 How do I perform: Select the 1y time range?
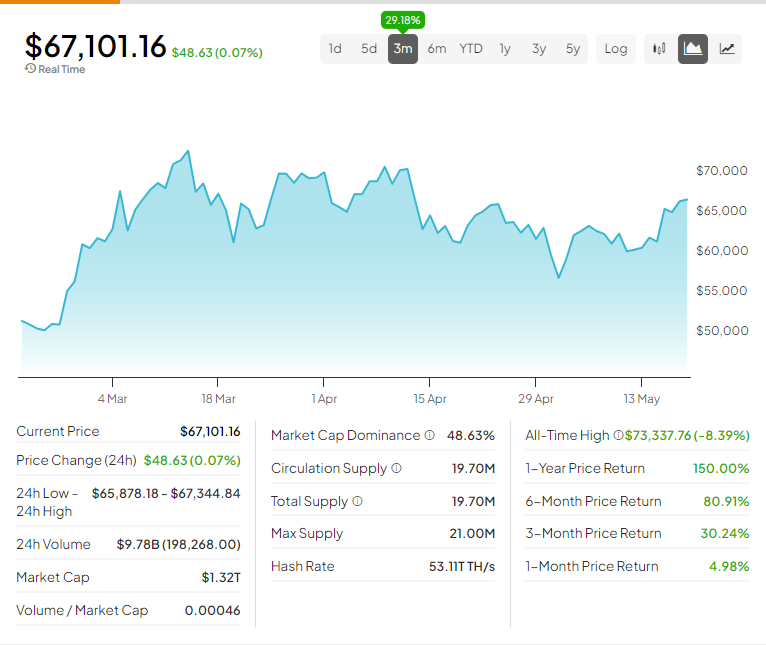(x=505, y=49)
